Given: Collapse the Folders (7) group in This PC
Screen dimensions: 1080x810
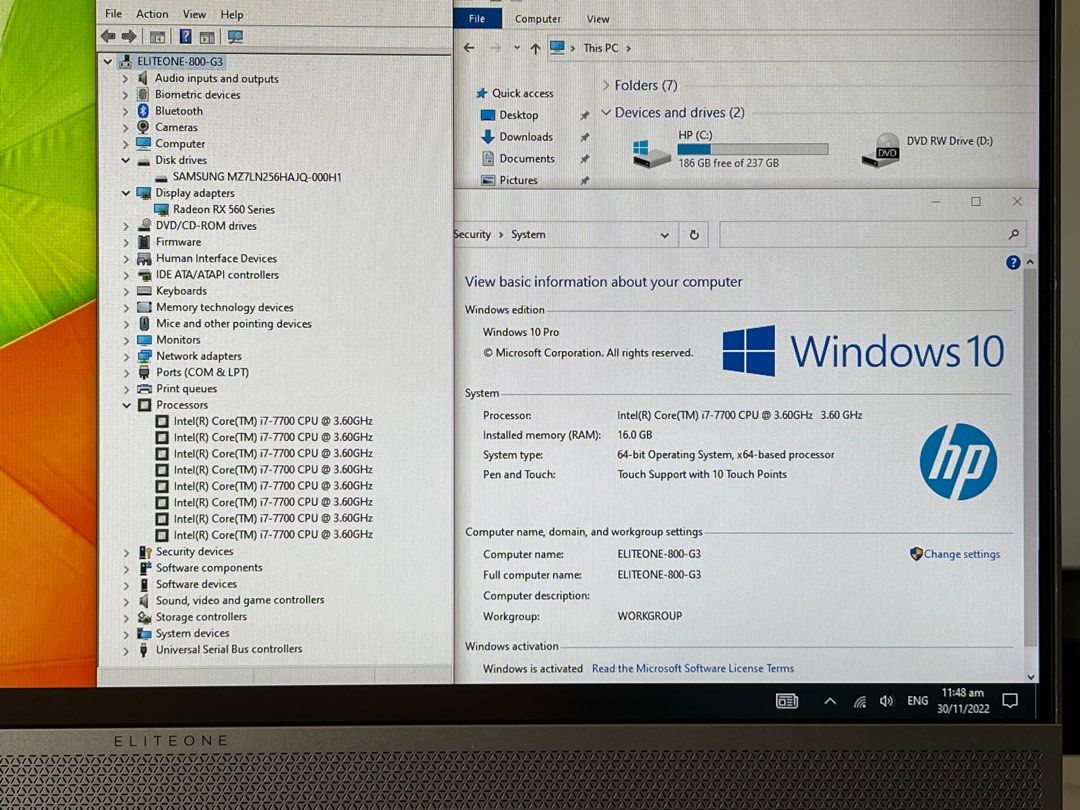Looking at the screenshot, I should point(606,86).
